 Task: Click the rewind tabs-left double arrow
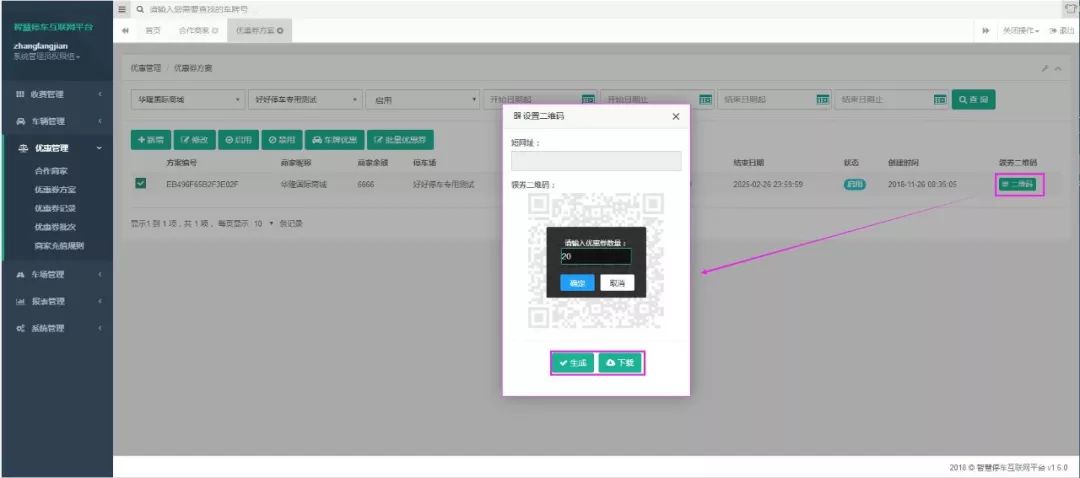tap(125, 31)
